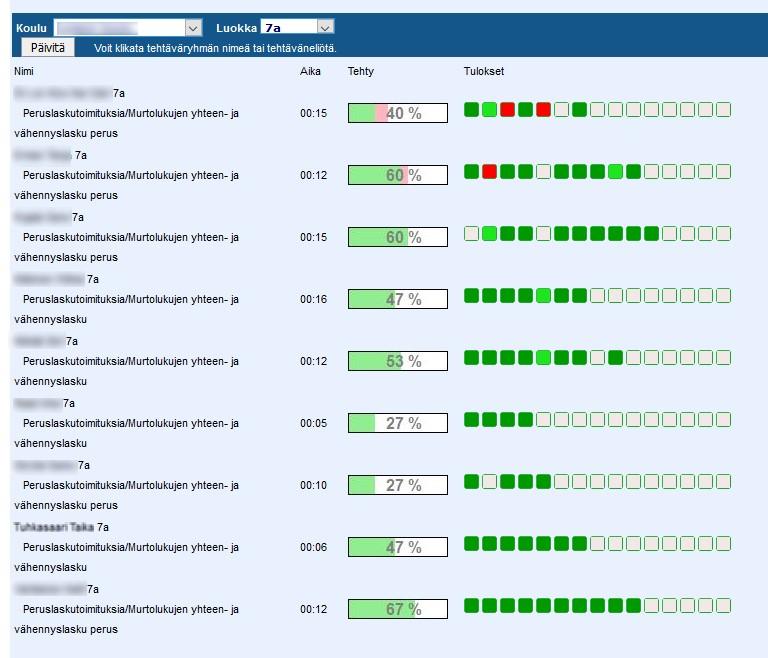768x658 pixels.
Task: Click the 67 % progress bar
Action: pyautogui.click(x=398, y=609)
